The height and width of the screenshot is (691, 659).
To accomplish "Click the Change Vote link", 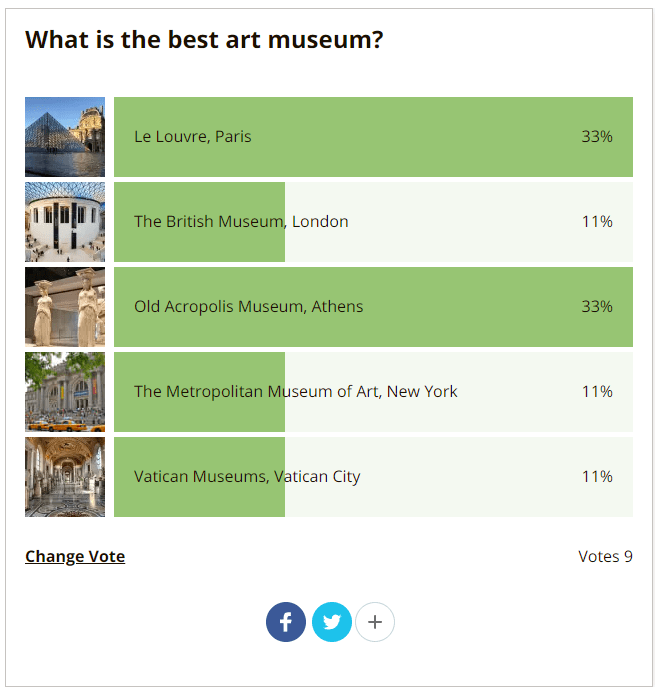I will pyautogui.click(x=75, y=556).
